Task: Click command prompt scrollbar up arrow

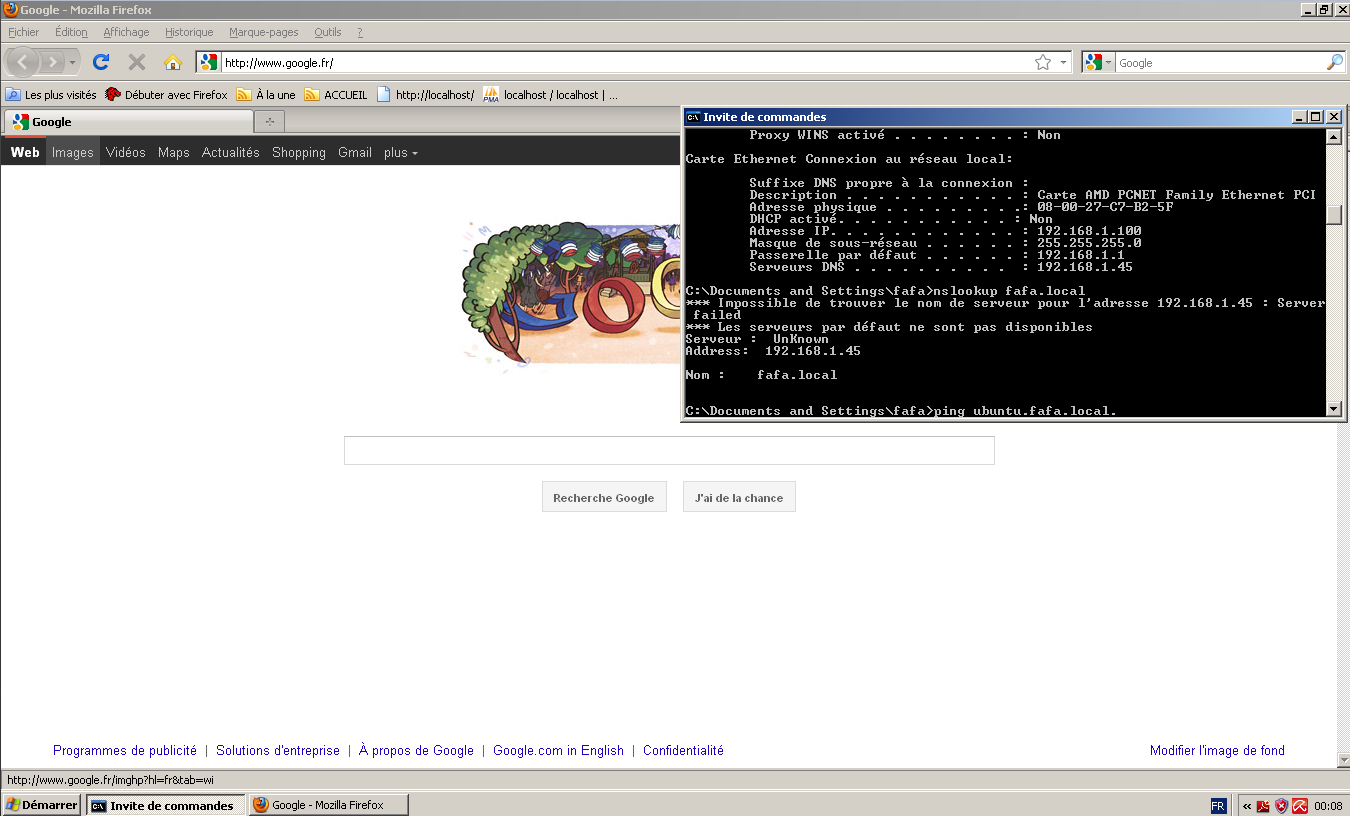Action: pos(1334,137)
